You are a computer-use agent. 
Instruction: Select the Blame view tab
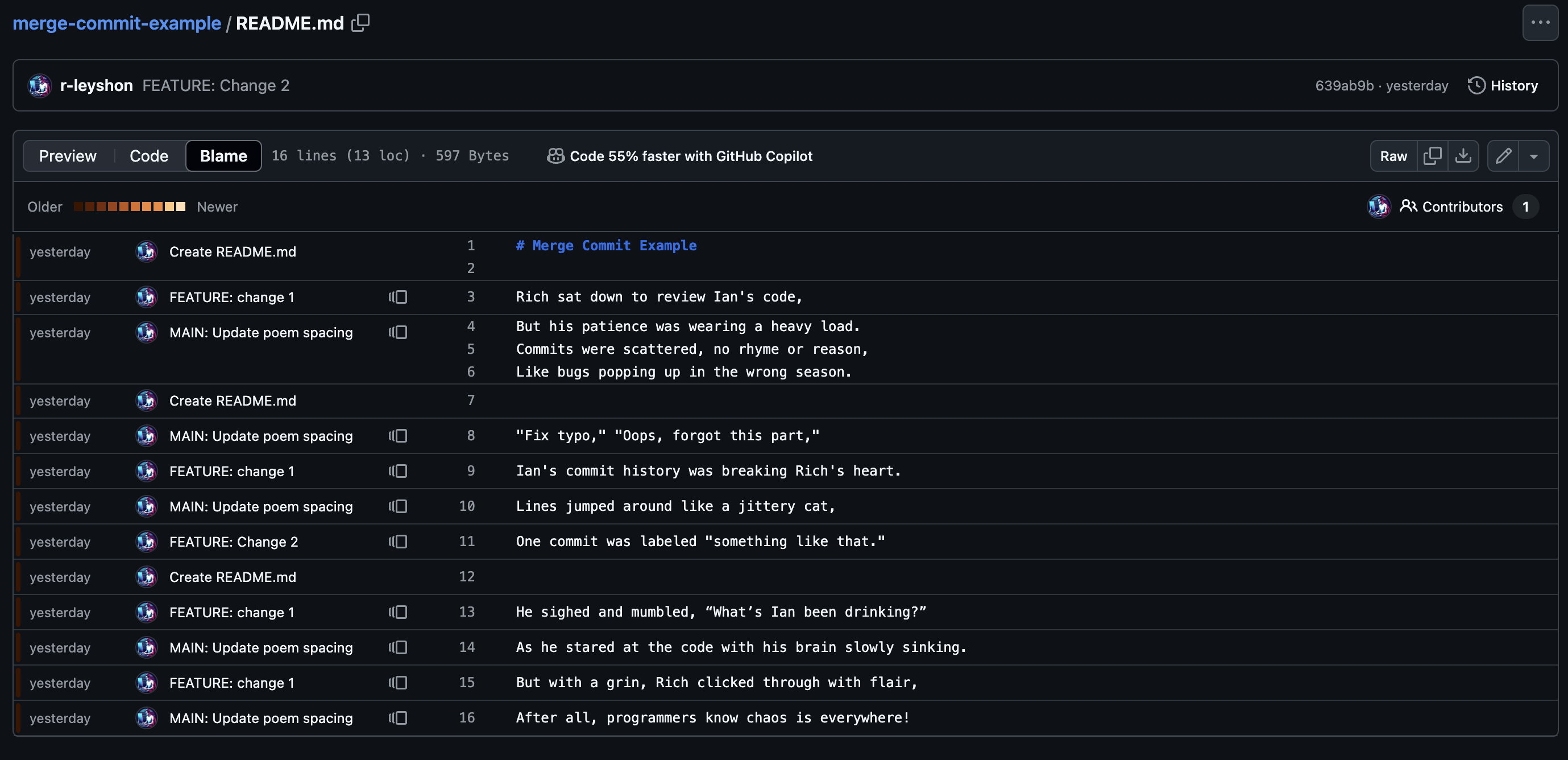pyautogui.click(x=223, y=156)
